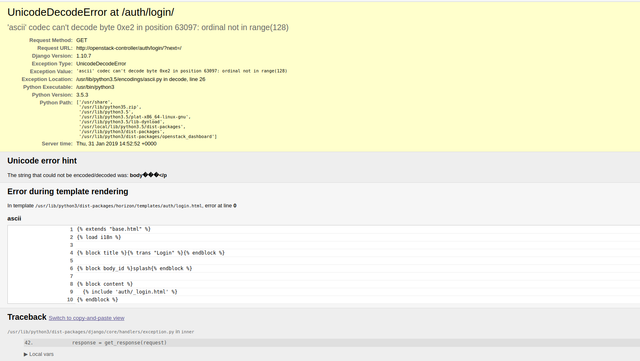Select traceback line 42 get_response(request)
This screenshot has width=640, height=361.
120,343
